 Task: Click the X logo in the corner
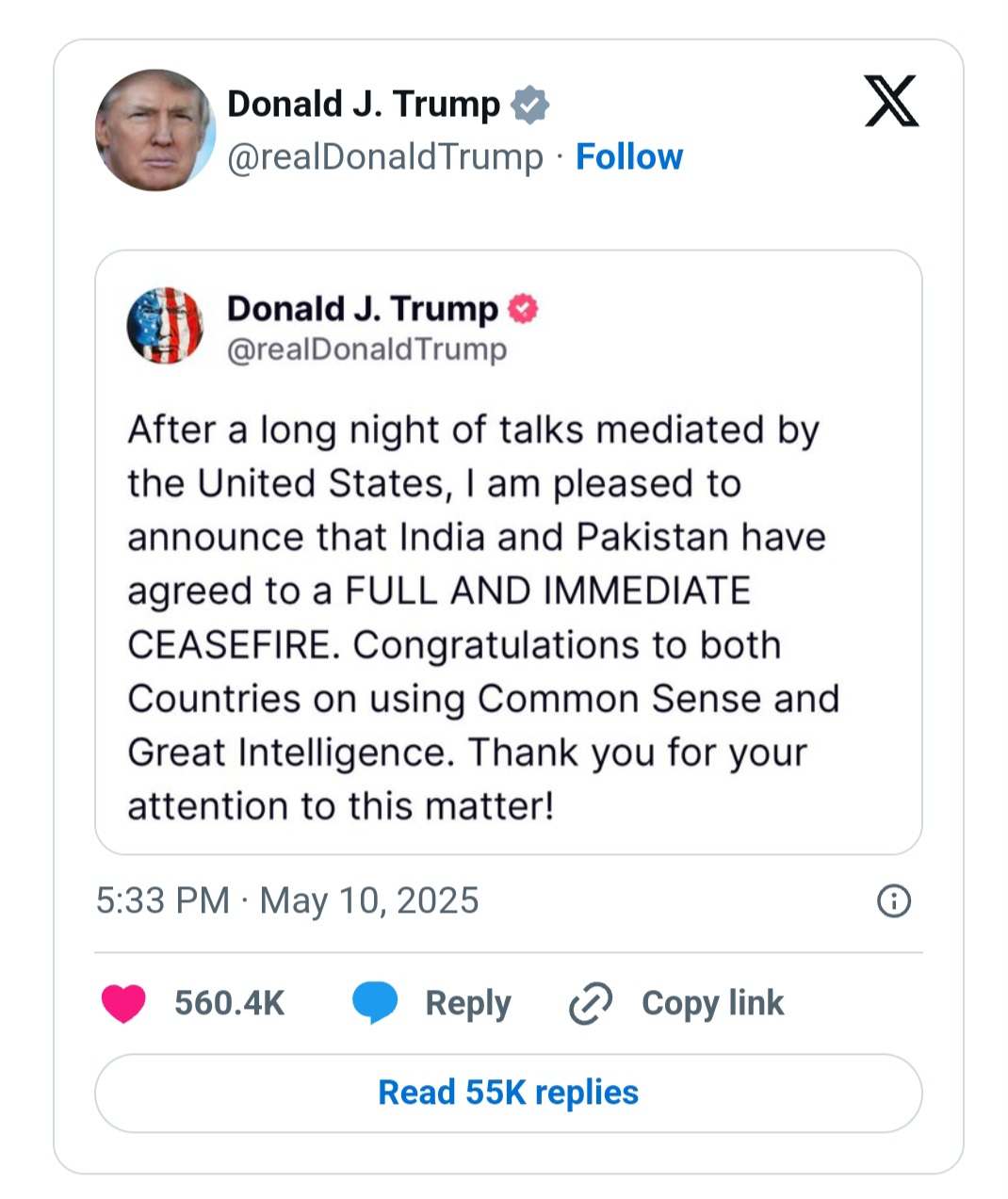click(x=891, y=102)
